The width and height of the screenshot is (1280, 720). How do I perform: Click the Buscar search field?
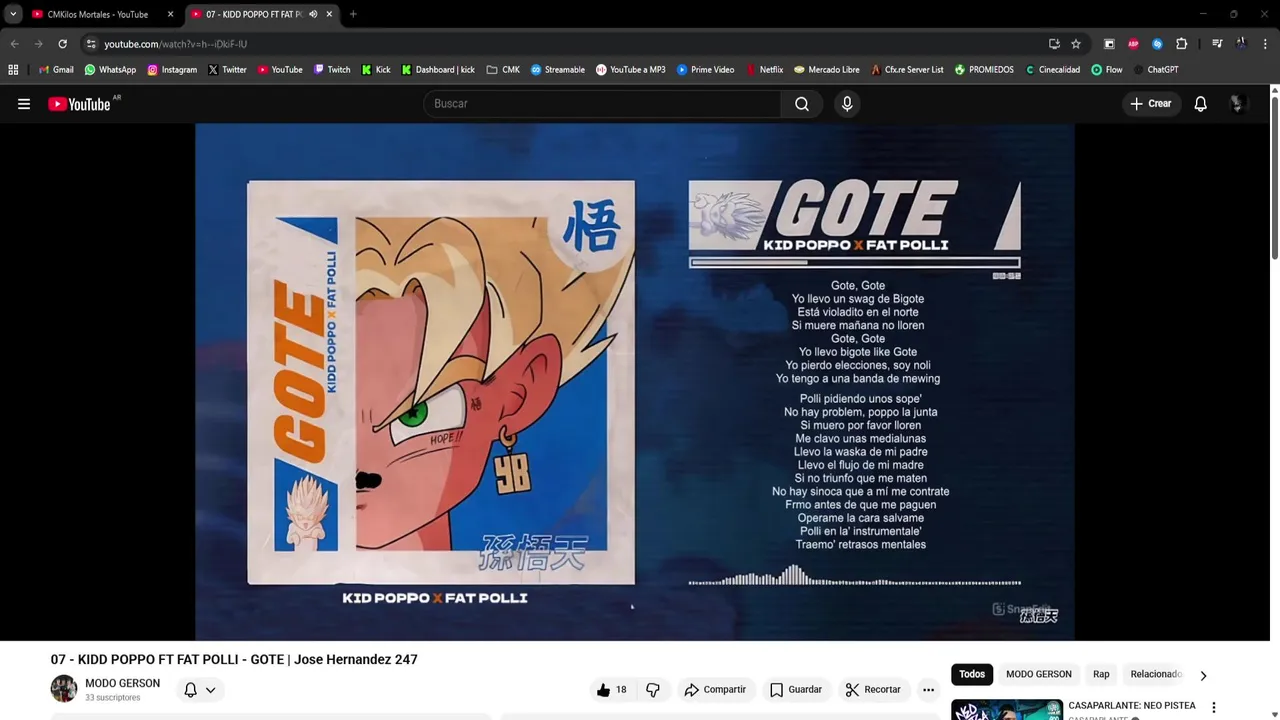tap(603, 104)
